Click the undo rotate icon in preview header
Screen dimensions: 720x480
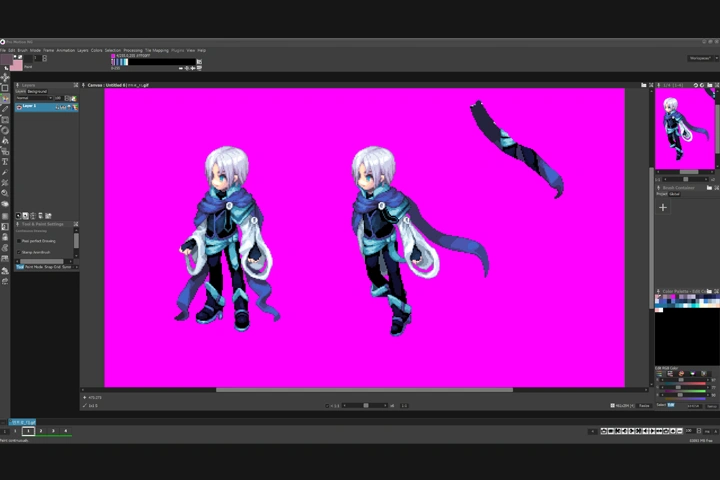click(695, 85)
